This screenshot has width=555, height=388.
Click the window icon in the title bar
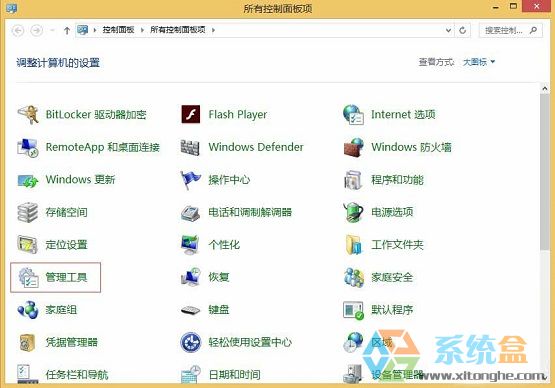tap(11, 8)
